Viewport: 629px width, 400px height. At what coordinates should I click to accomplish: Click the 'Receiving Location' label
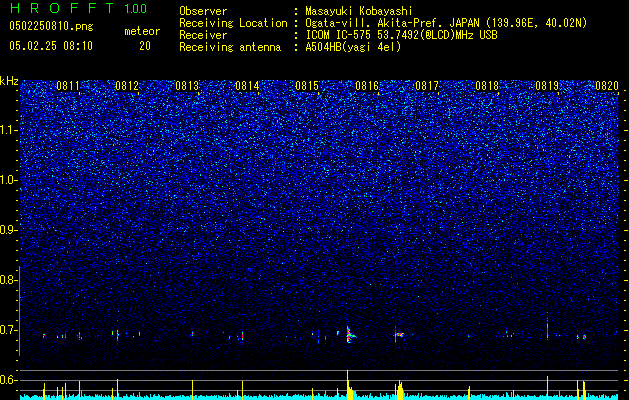tap(233, 23)
